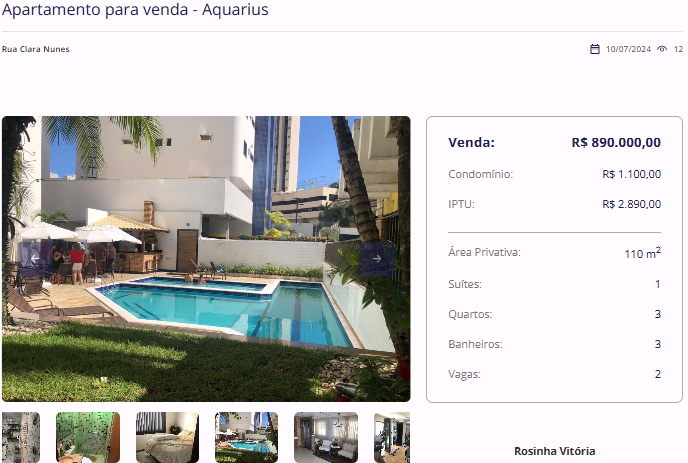Click the Rua Clara Nunes address
The height and width of the screenshot is (463, 688).
tap(36, 49)
